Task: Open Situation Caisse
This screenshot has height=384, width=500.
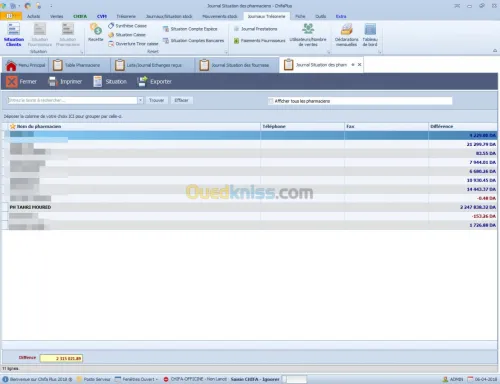Action: pyautogui.click(x=127, y=35)
